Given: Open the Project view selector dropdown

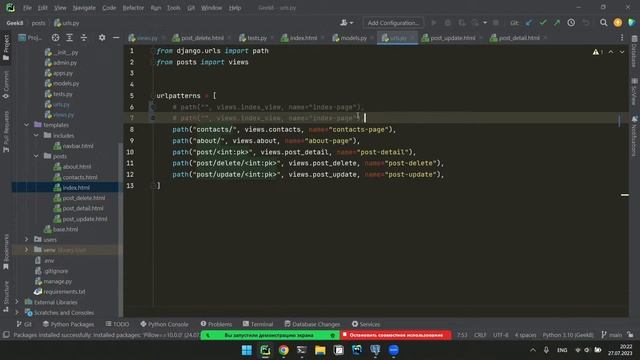Looking at the screenshot, I should tap(30, 38).
